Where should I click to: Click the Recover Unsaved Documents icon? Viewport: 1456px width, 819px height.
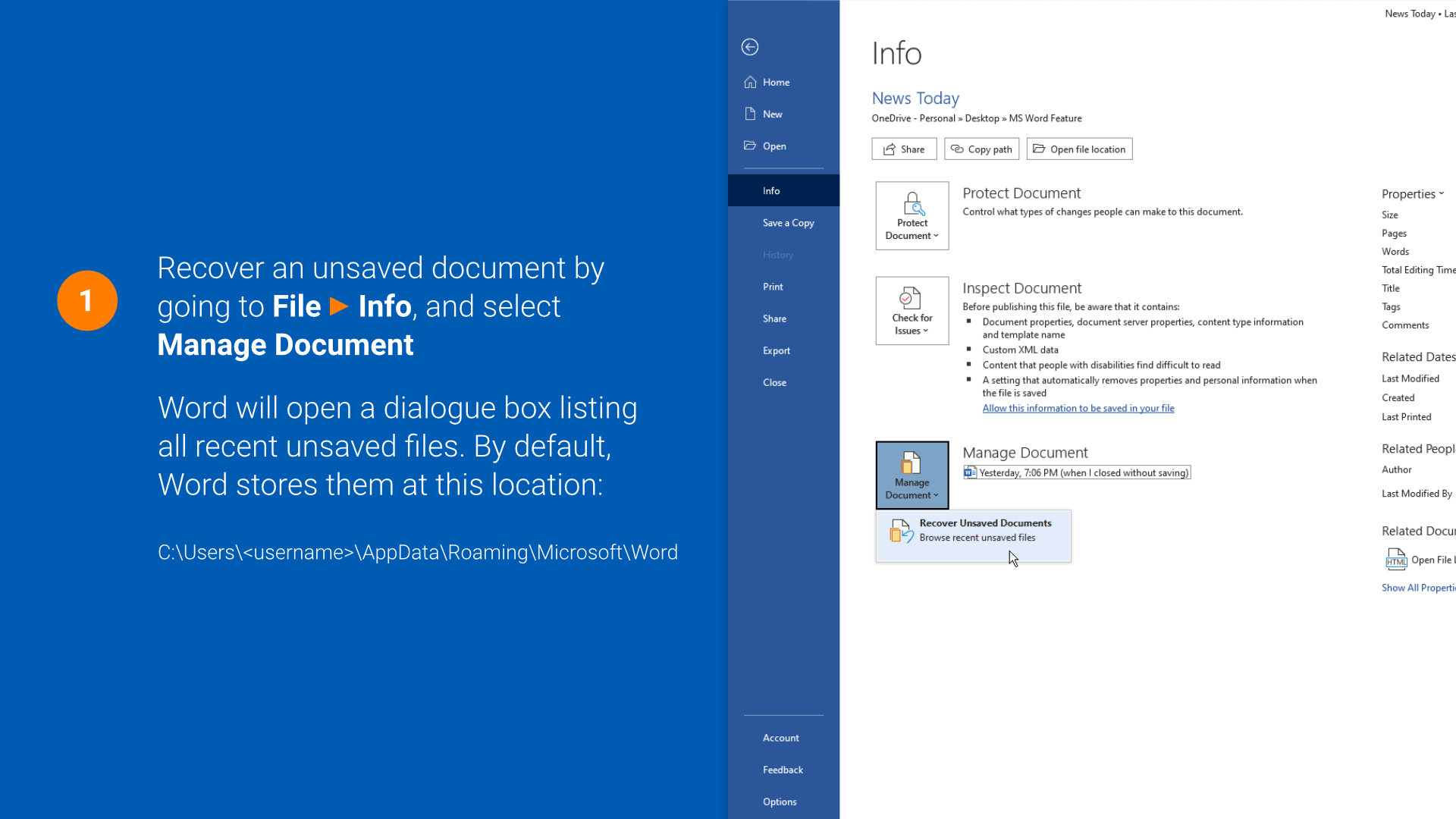pos(902,530)
